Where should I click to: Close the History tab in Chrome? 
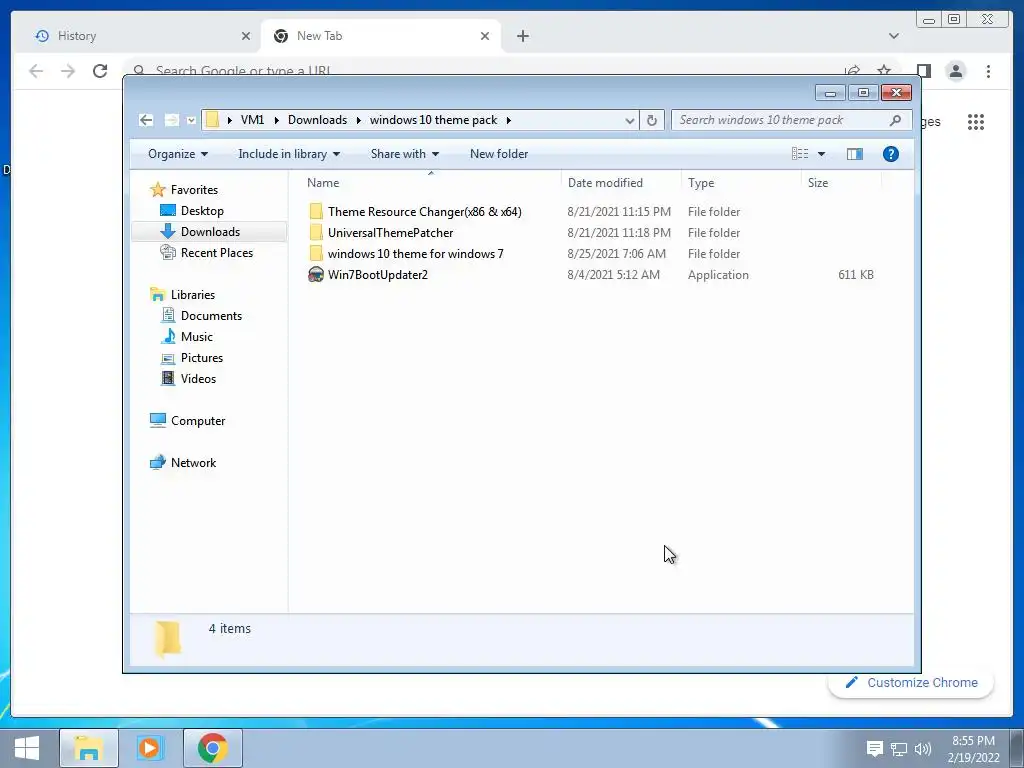[x=246, y=36]
